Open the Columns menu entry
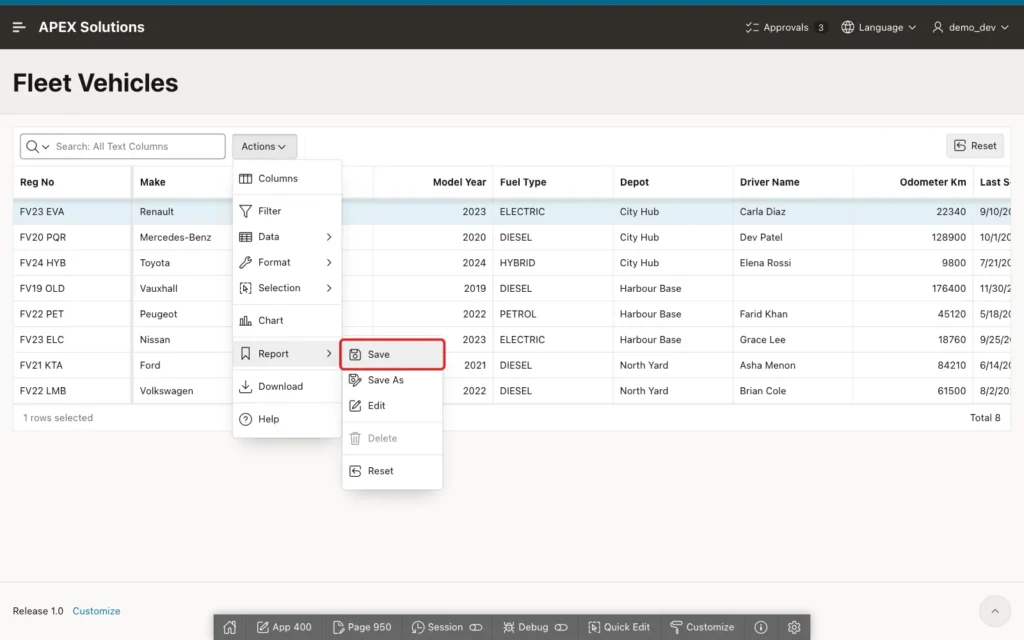The height and width of the screenshot is (640, 1024). click(x=287, y=178)
